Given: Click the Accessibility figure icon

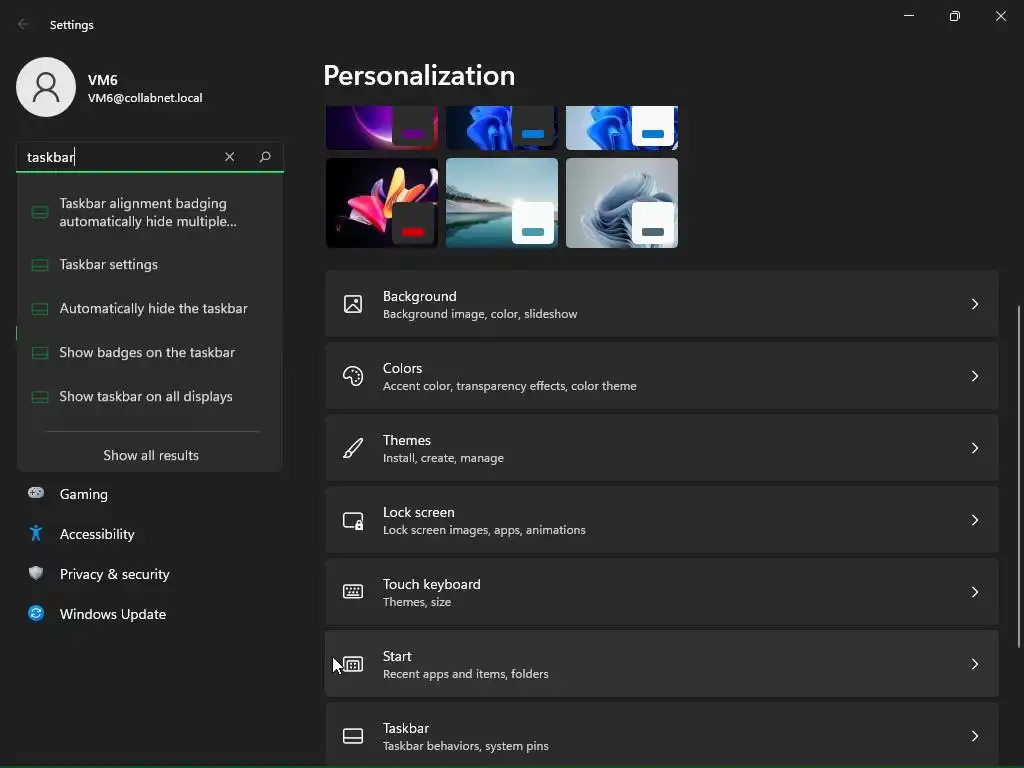Looking at the screenshot, I should (x=36, y=534).
